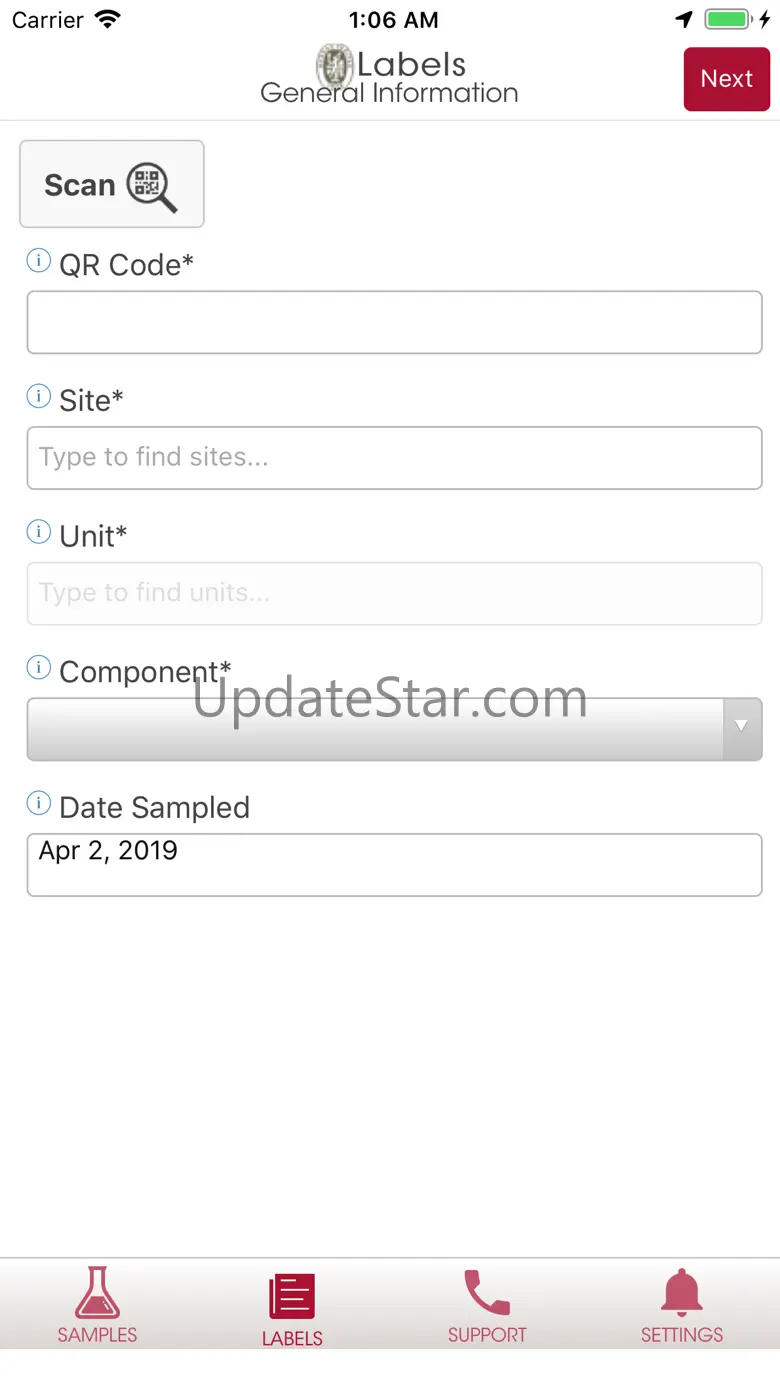Open the Date Sampled date picker
Screen dimensions: 780x1387
tap(394, 865)
